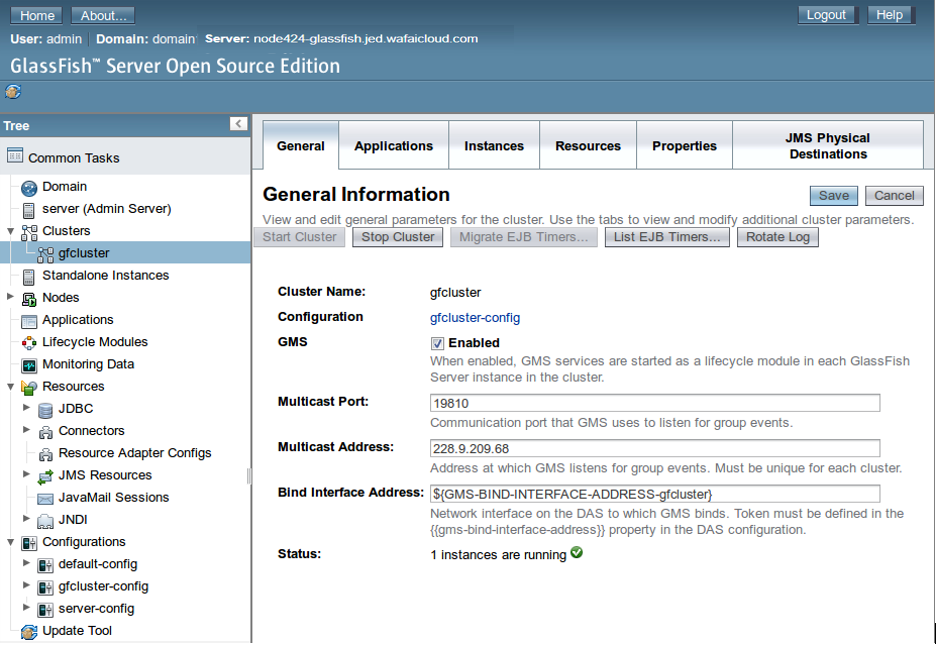Expand the default-config node
937x648 pixels.
point(26,563)
